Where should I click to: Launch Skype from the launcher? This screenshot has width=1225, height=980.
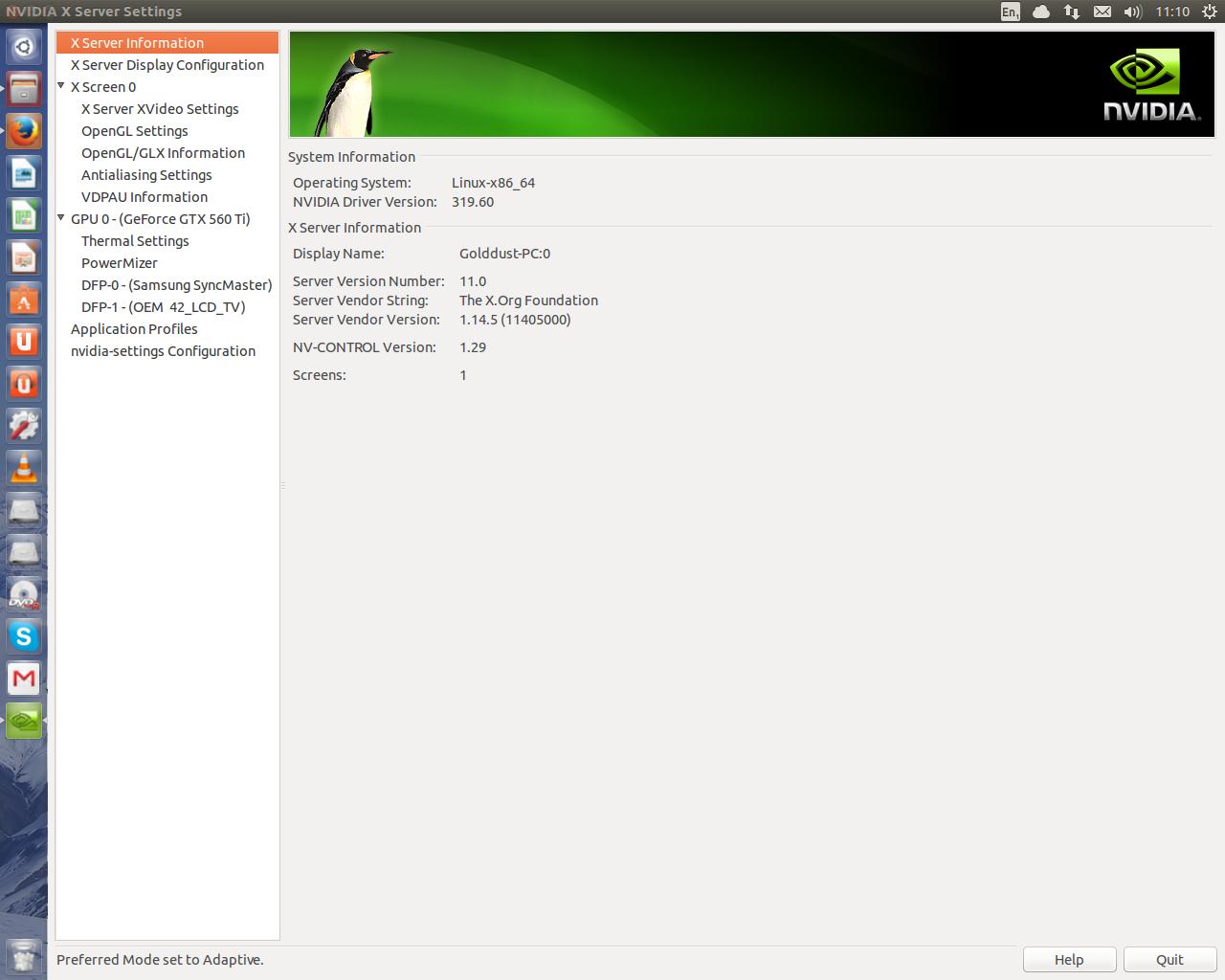tap(24, 637)
